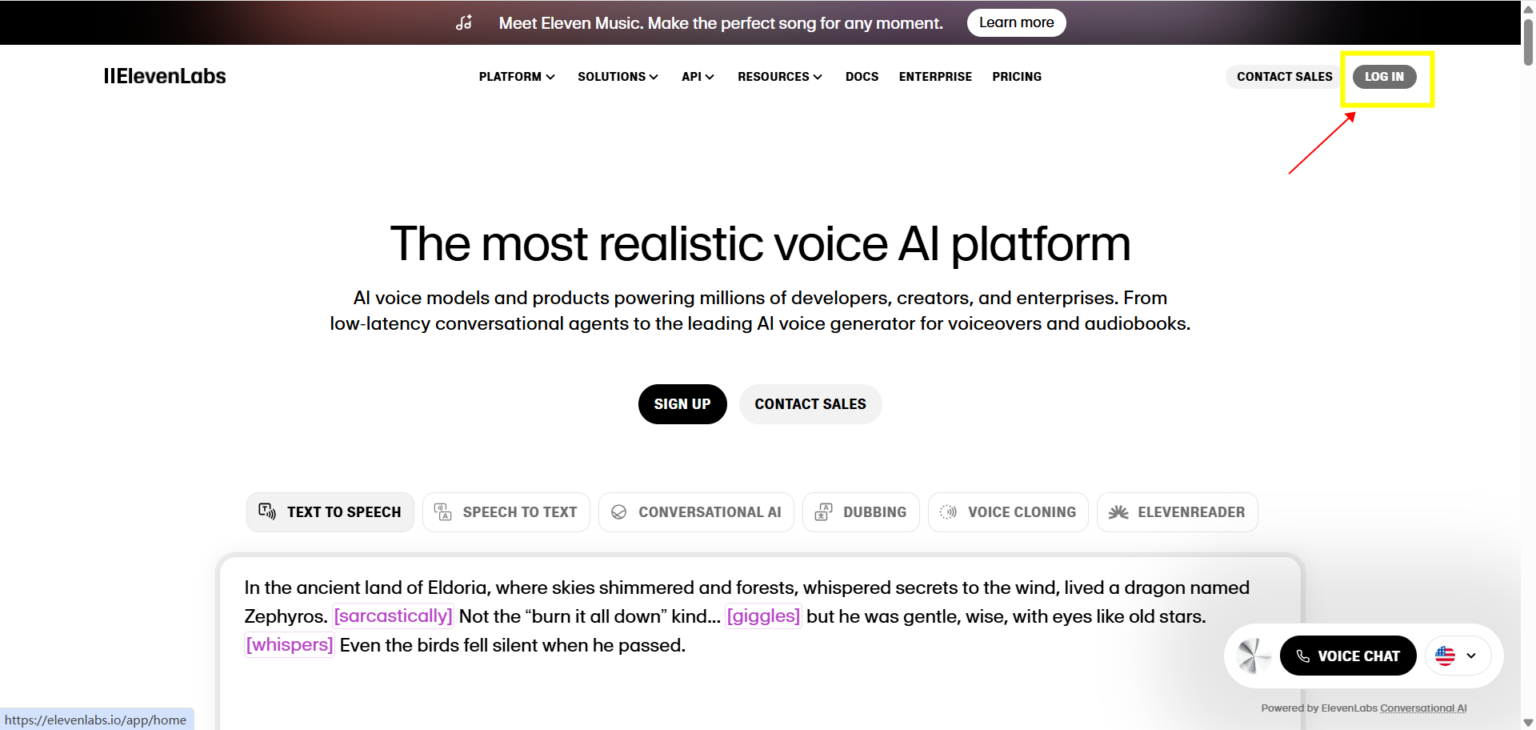Select the Text to Speech icon

point(266,511)
